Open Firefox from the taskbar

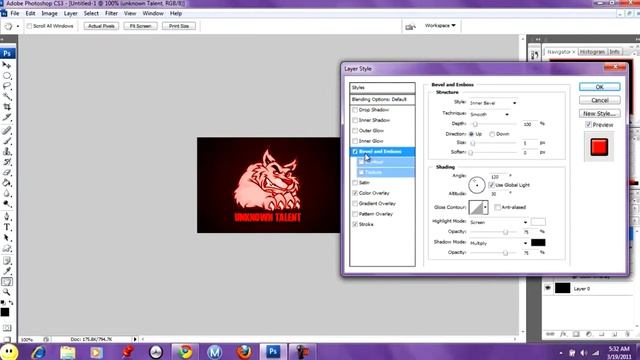244,352
